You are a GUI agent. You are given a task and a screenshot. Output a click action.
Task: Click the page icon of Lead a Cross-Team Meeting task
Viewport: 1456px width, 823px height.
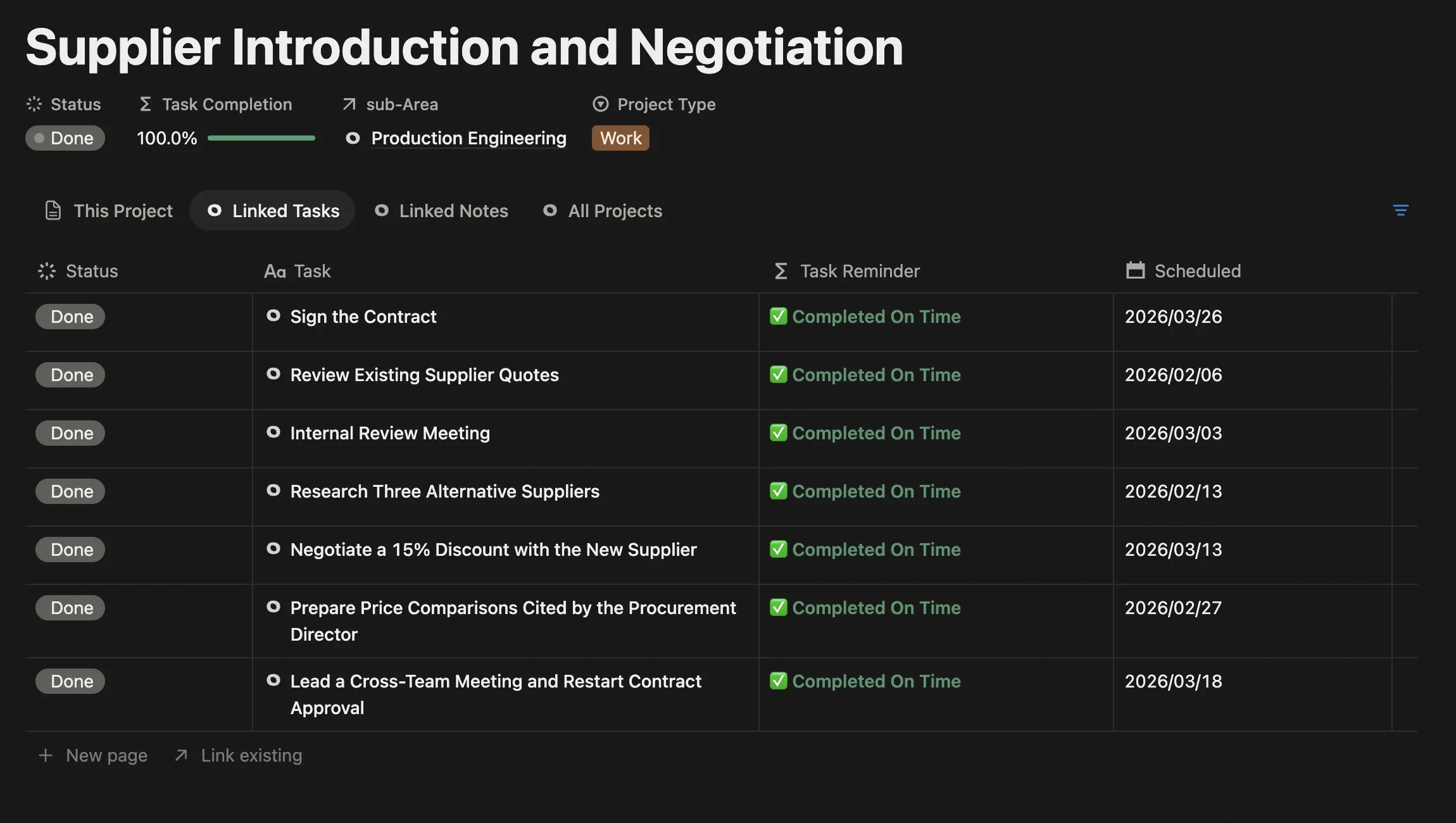(273, 680)
